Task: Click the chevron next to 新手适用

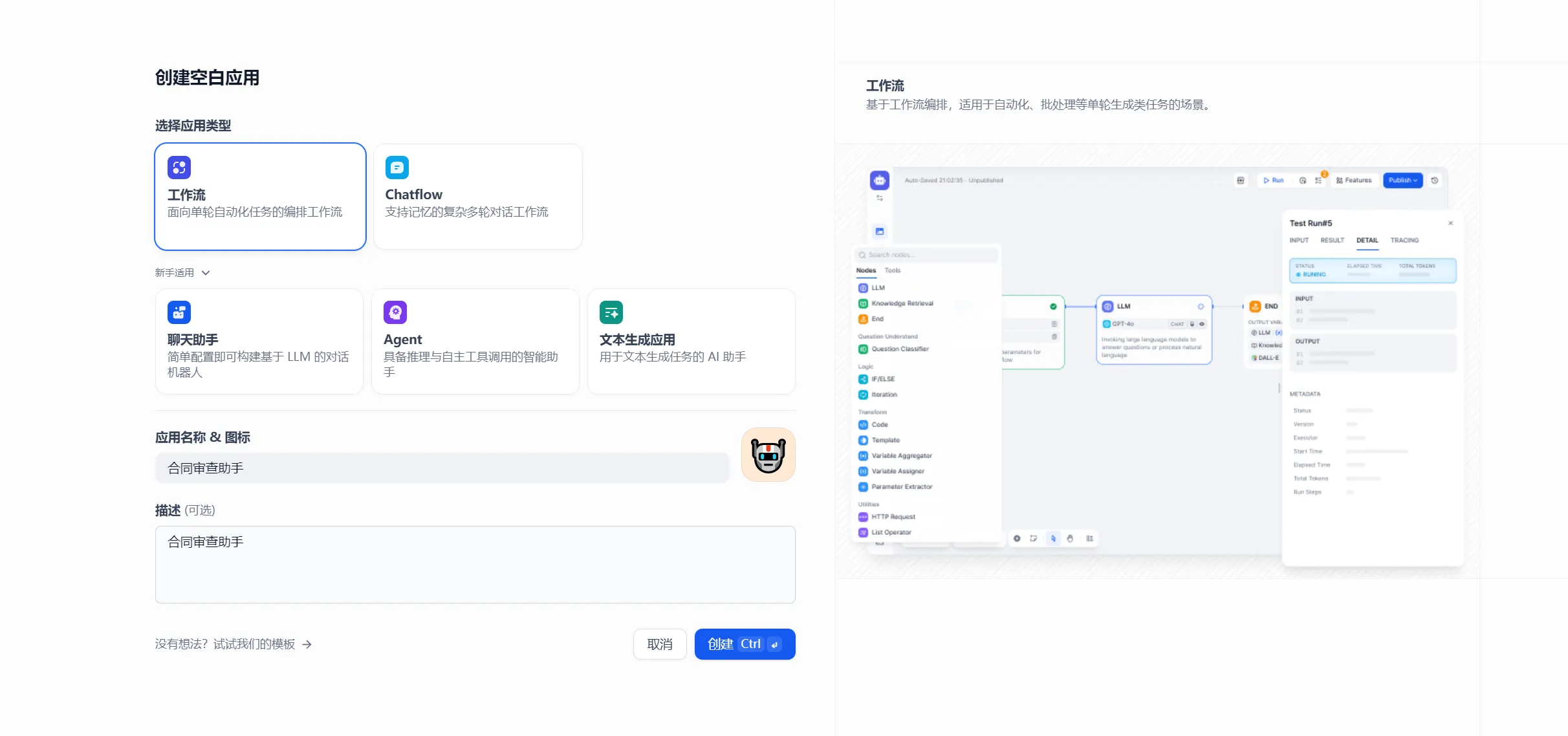Action: point(206,273)
